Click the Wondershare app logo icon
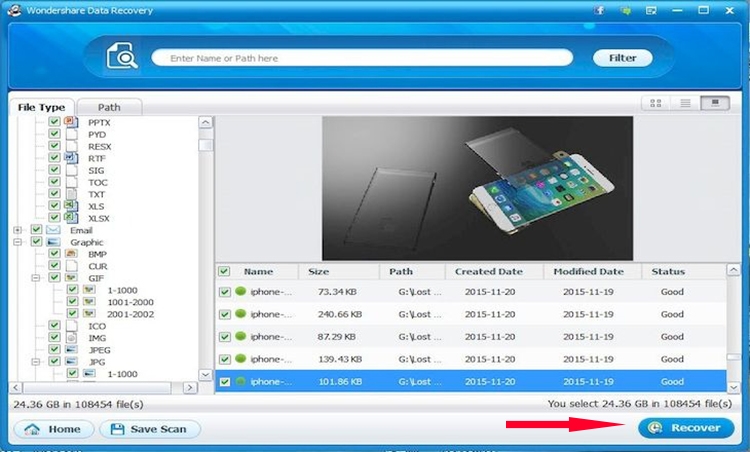 pyautogui.click(x=14, y=10)
